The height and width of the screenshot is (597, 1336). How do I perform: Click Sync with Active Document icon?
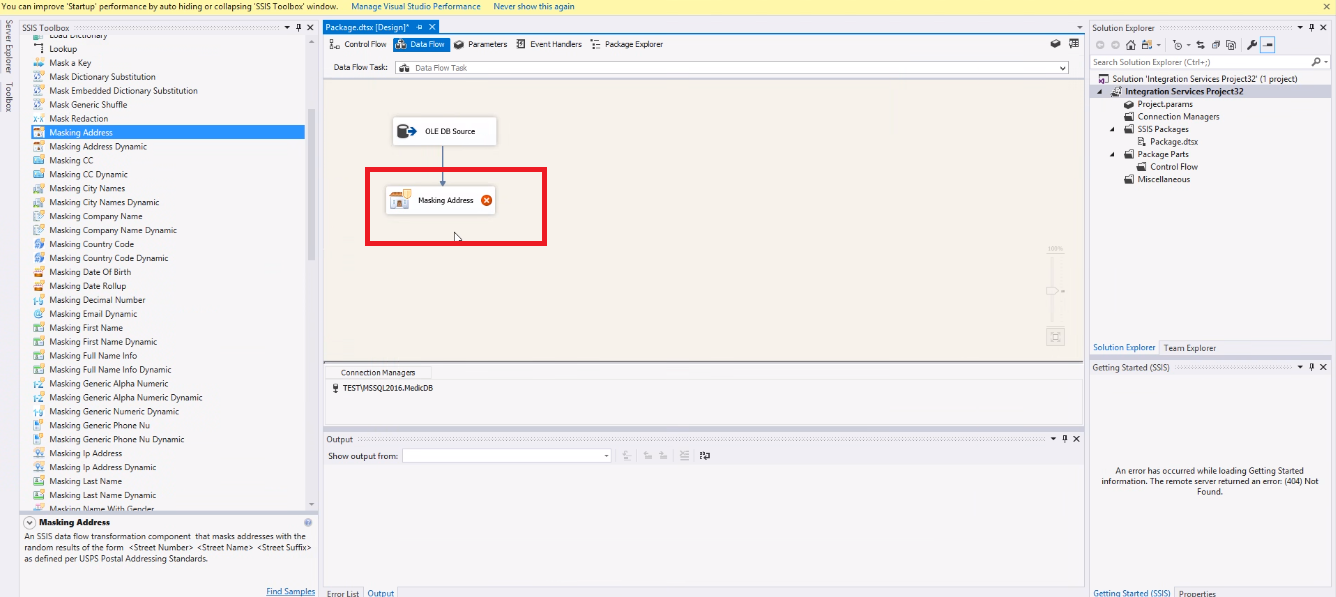click(1200, 45)
